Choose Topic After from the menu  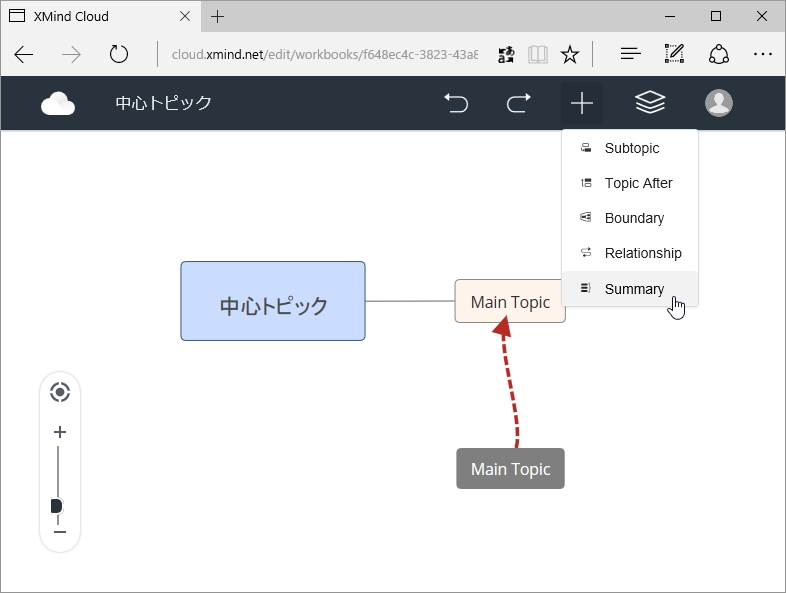pyautogui.click(x=630, y=183)
